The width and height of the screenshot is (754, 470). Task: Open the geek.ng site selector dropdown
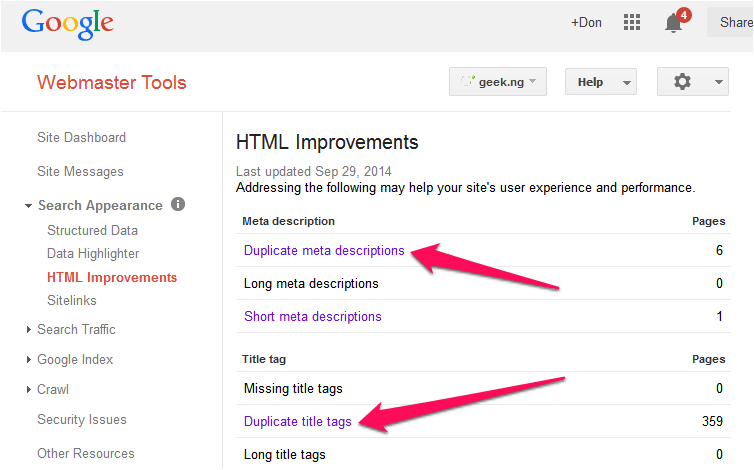[498, 82]
